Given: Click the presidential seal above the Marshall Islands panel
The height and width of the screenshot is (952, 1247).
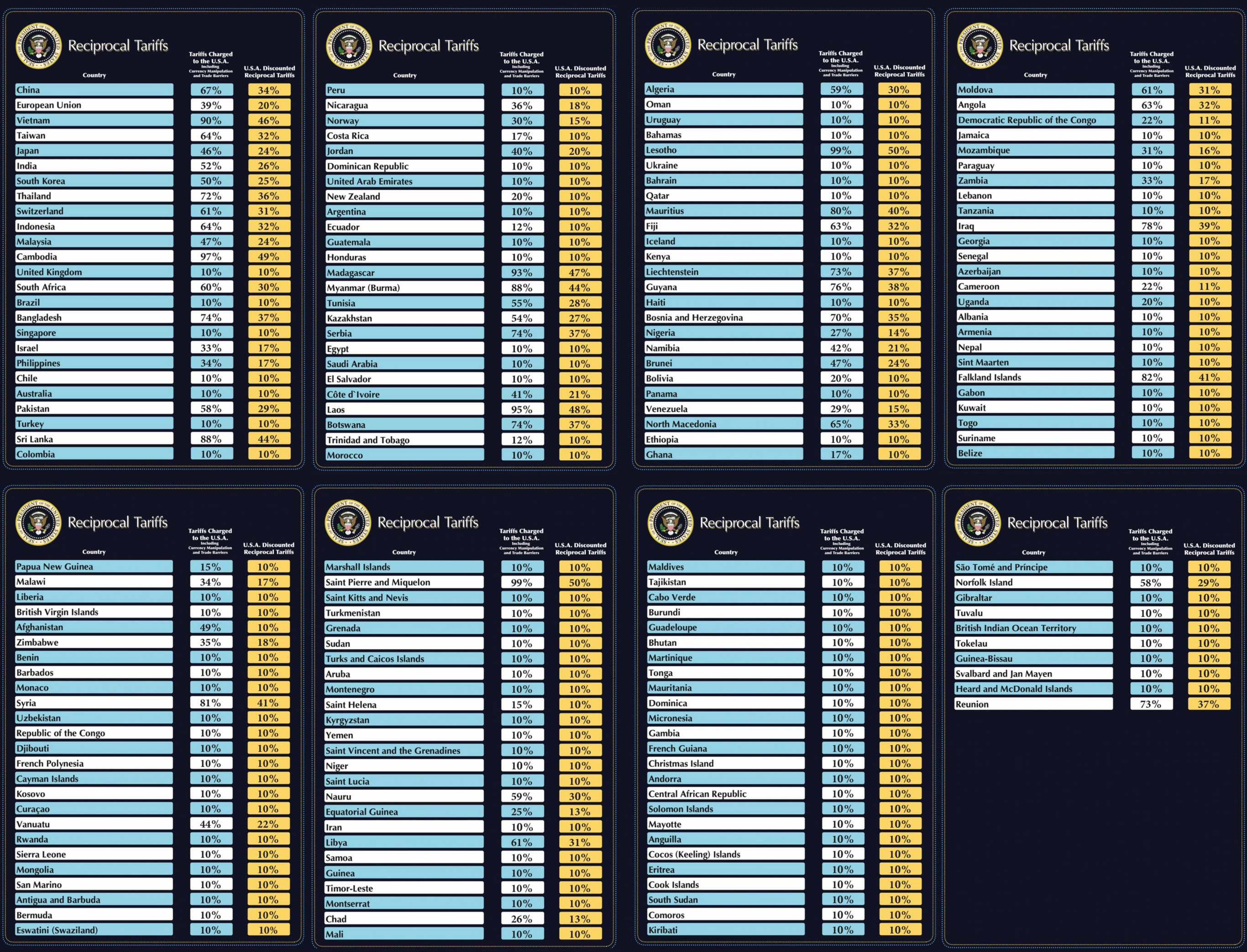Looking at the screenshot, I should [348, 523].
